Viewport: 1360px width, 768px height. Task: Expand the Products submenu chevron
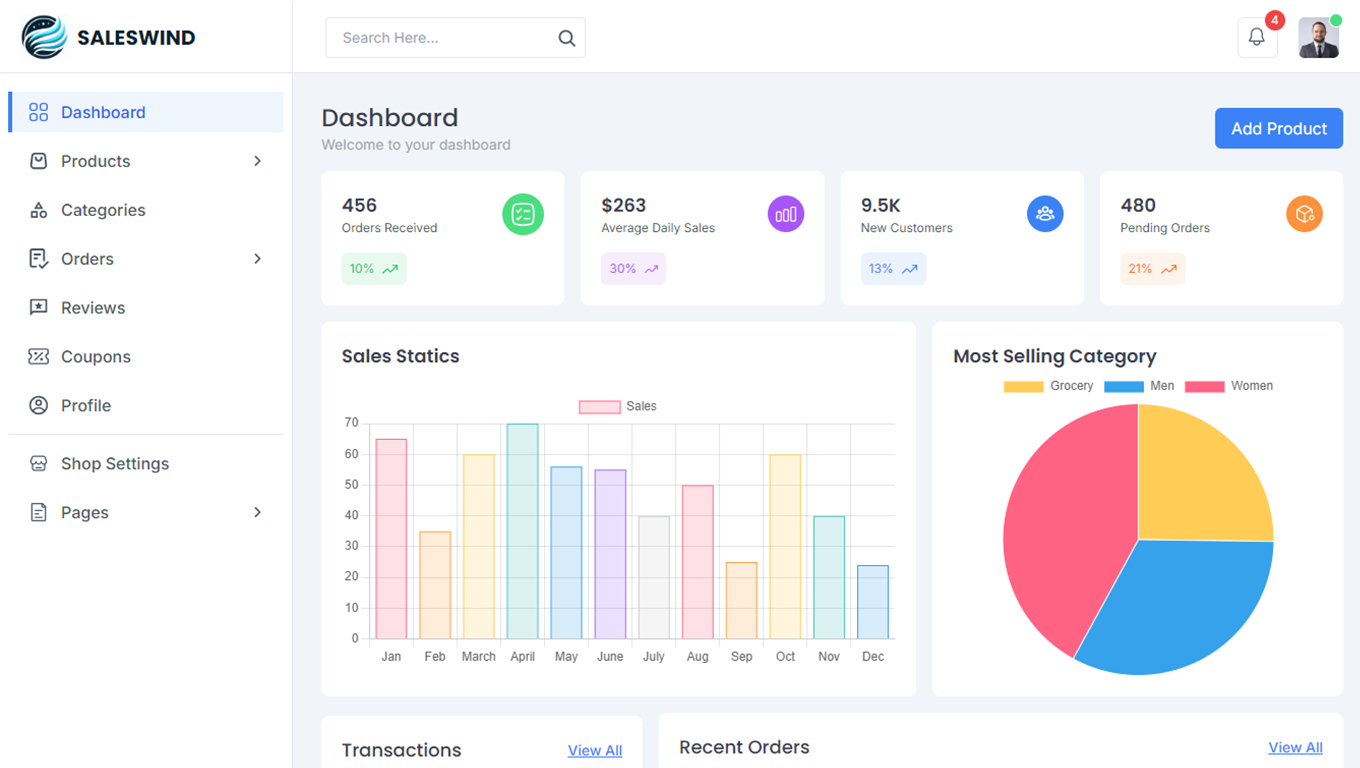pyautogui.click(x=257, y=161)
